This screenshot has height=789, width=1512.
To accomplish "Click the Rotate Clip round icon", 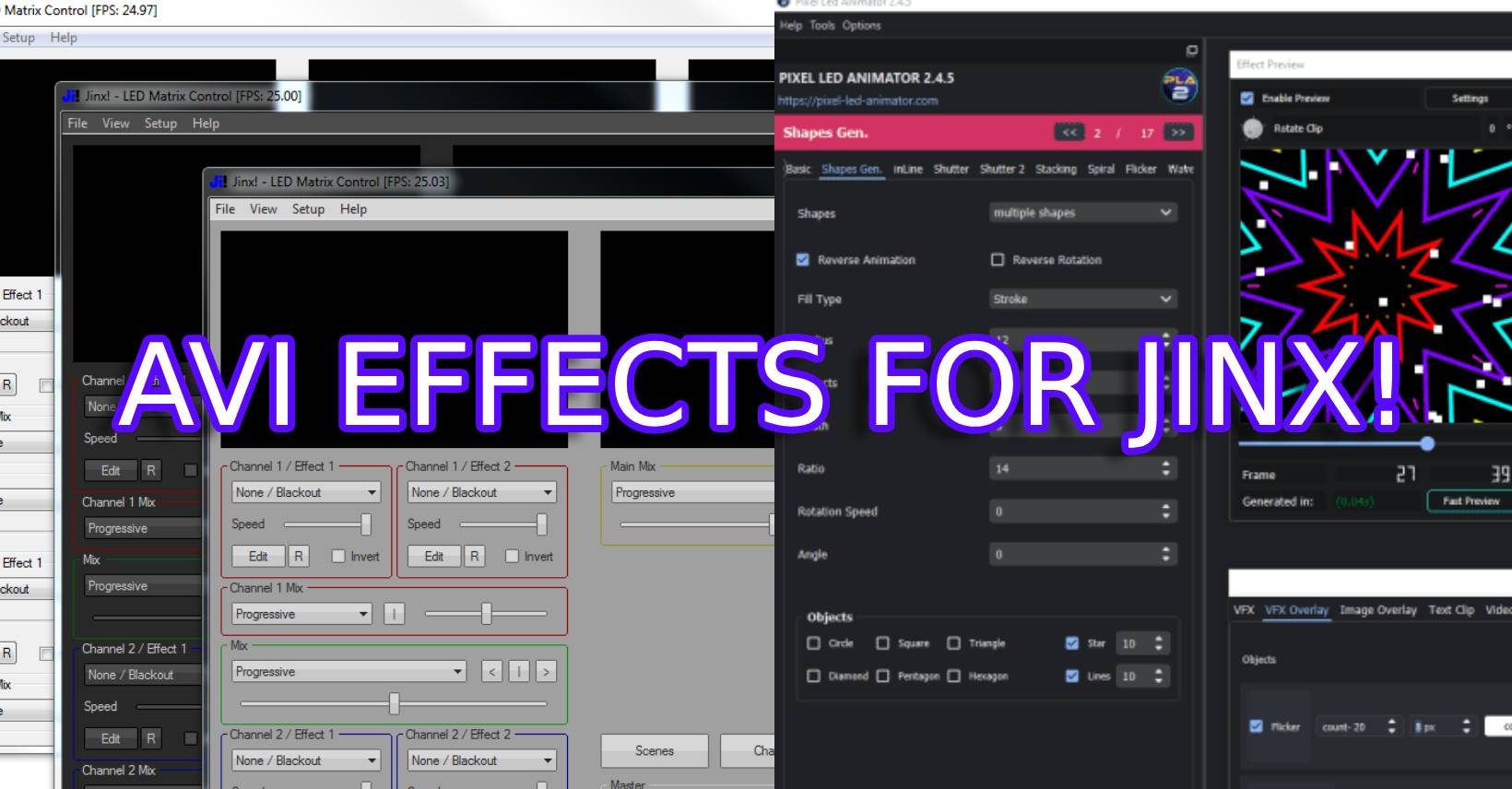I will (x=1253, y=129).
